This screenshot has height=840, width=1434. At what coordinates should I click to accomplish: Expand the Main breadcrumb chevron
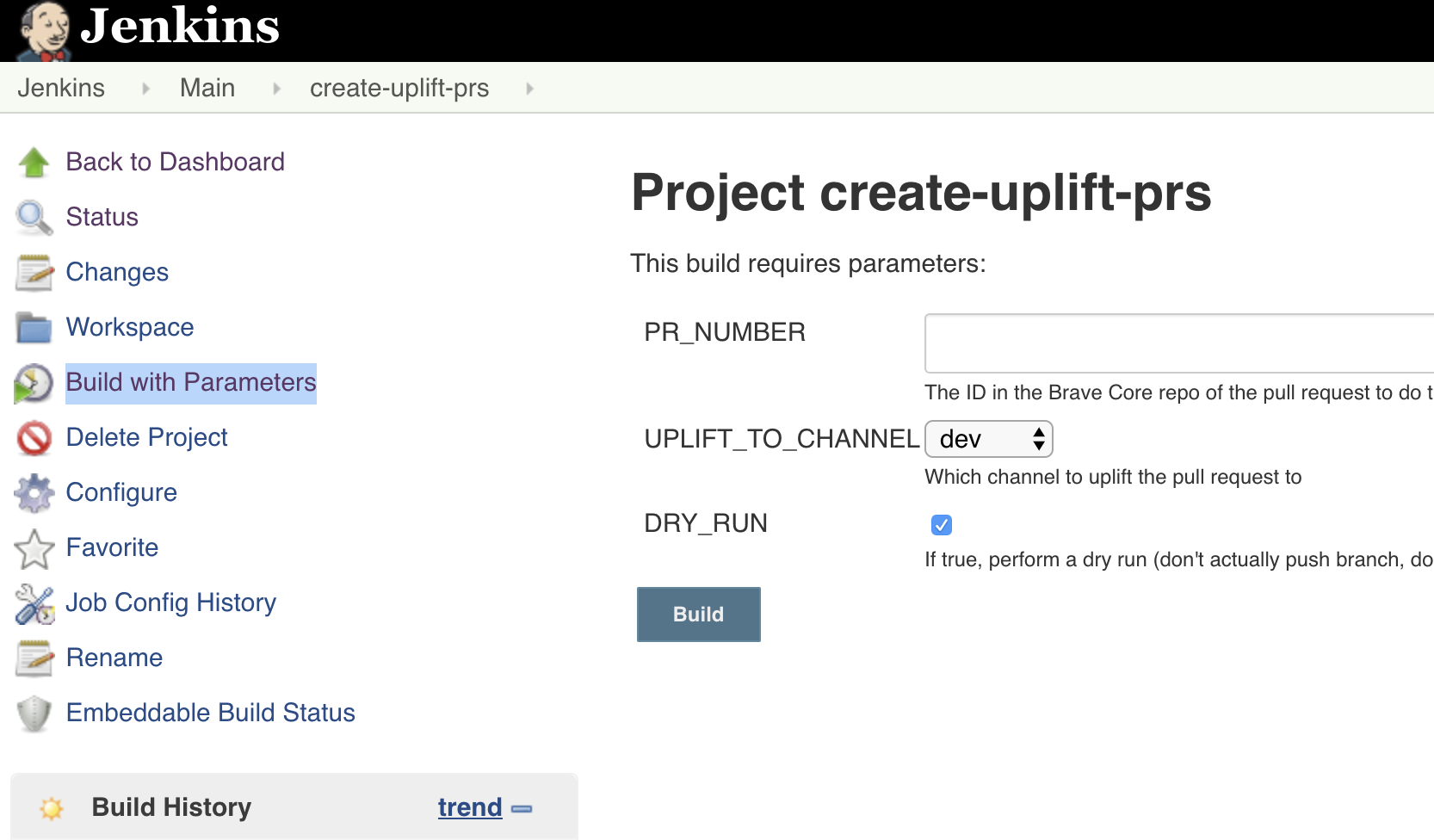(x=275, y=88)
